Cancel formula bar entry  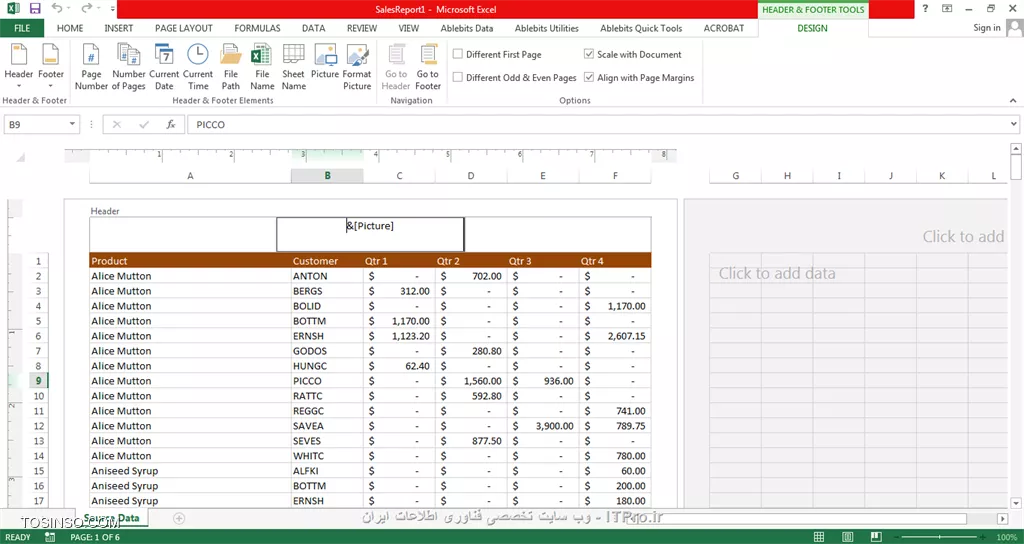point(117,124)
